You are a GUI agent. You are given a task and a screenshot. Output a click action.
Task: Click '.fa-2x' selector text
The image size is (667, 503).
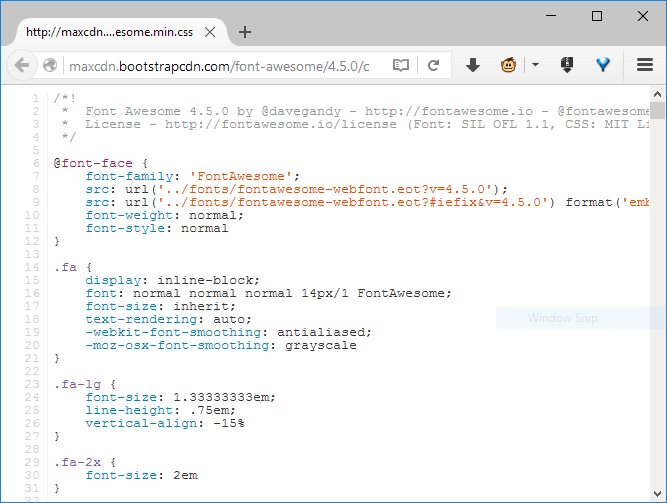click(x=77, y=463)
